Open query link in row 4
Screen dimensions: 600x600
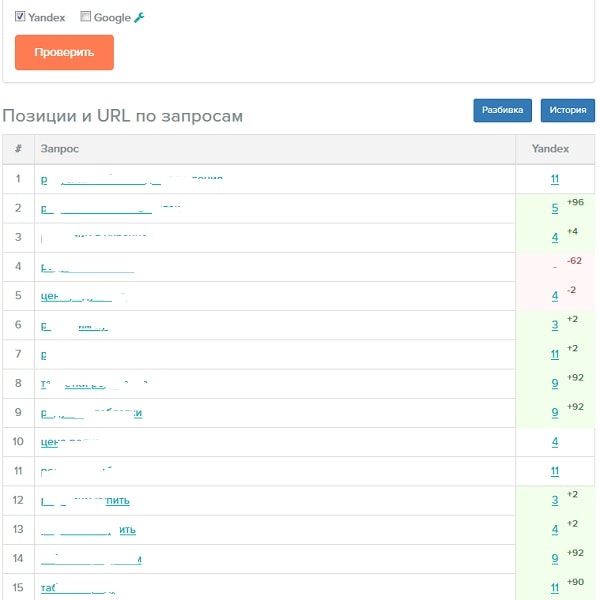click(88, 268)
